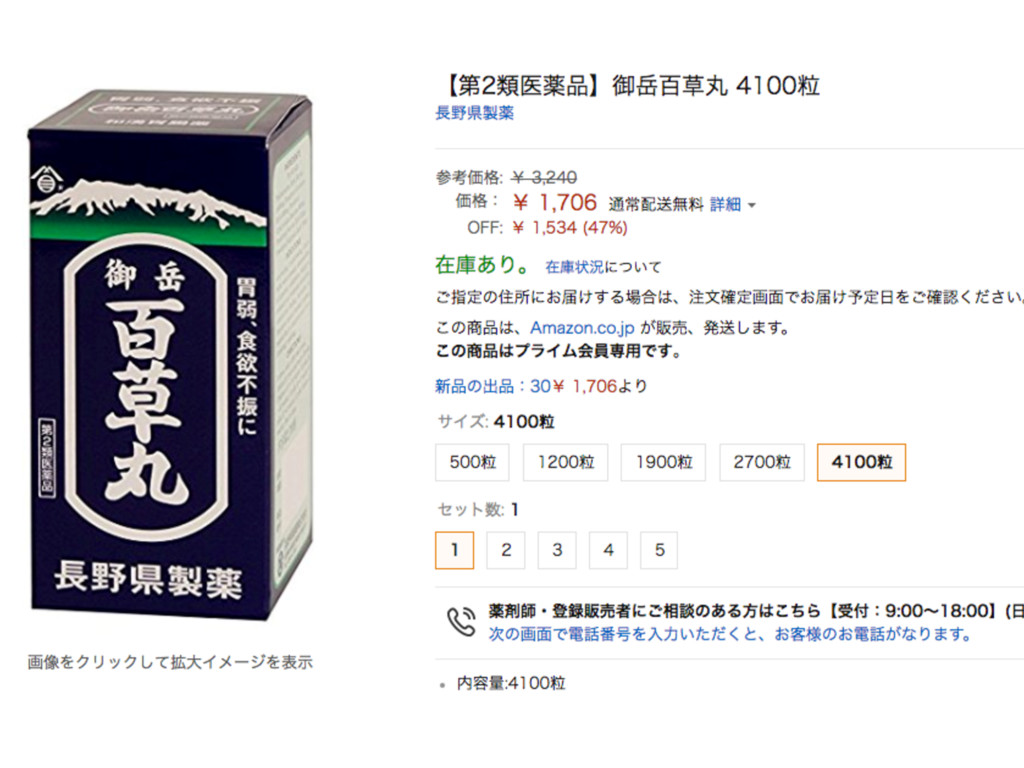This screenshot has height=768, width=1024.
Task: Open the 在庫状況 availability link
Action: coord(575,266)
